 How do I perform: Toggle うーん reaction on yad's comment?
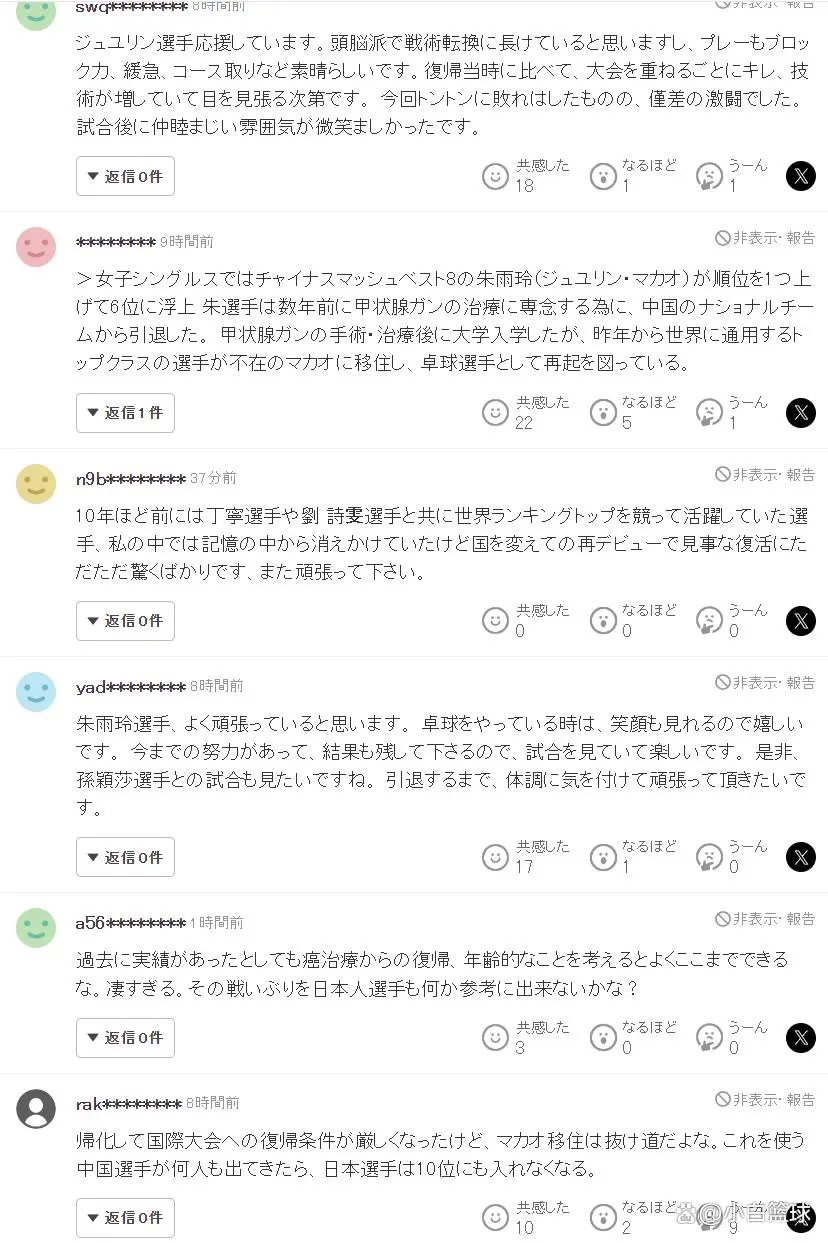point(709,857)
